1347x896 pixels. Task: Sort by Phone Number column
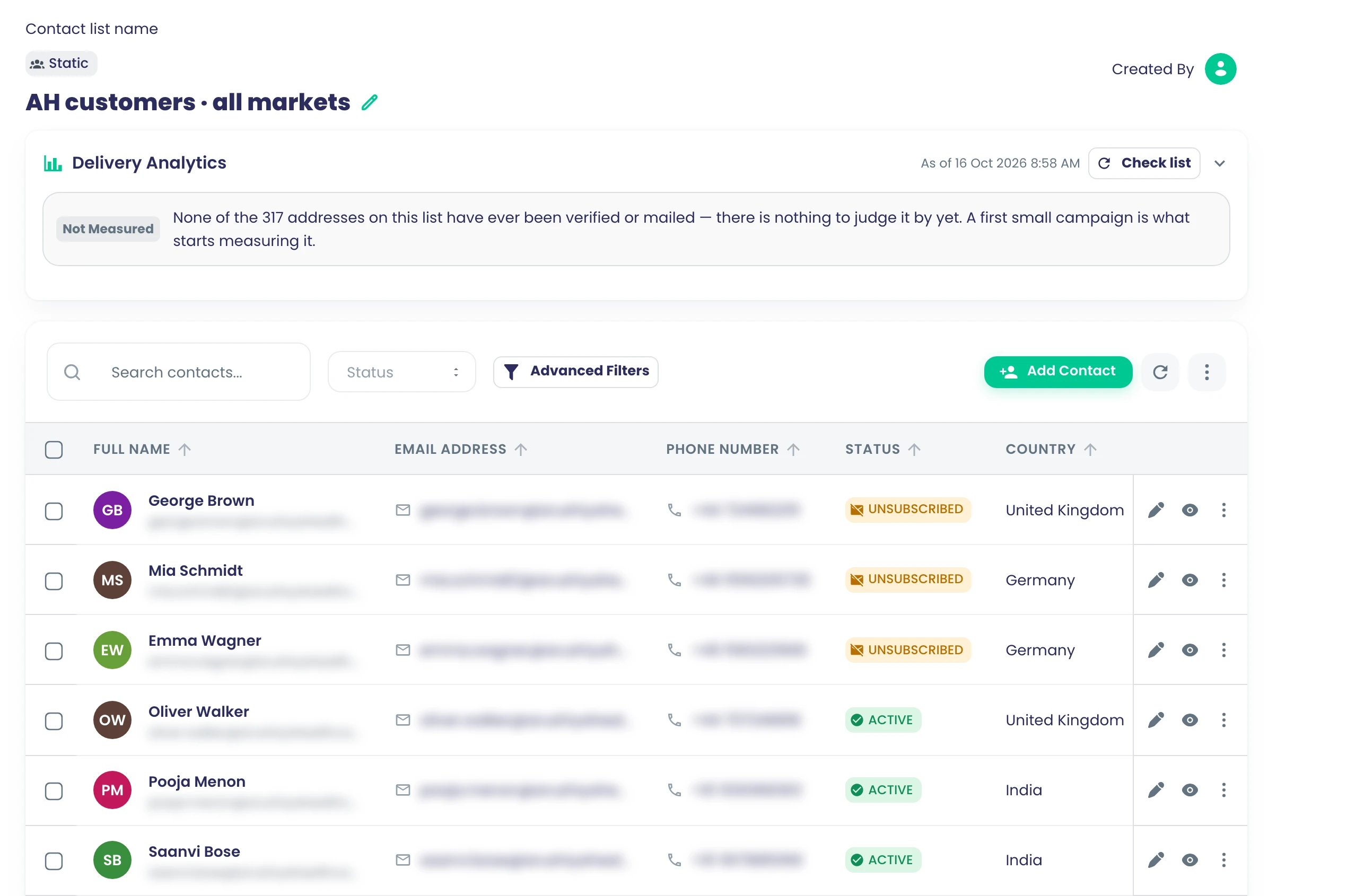pyautogui.click(x=733, y=449)
